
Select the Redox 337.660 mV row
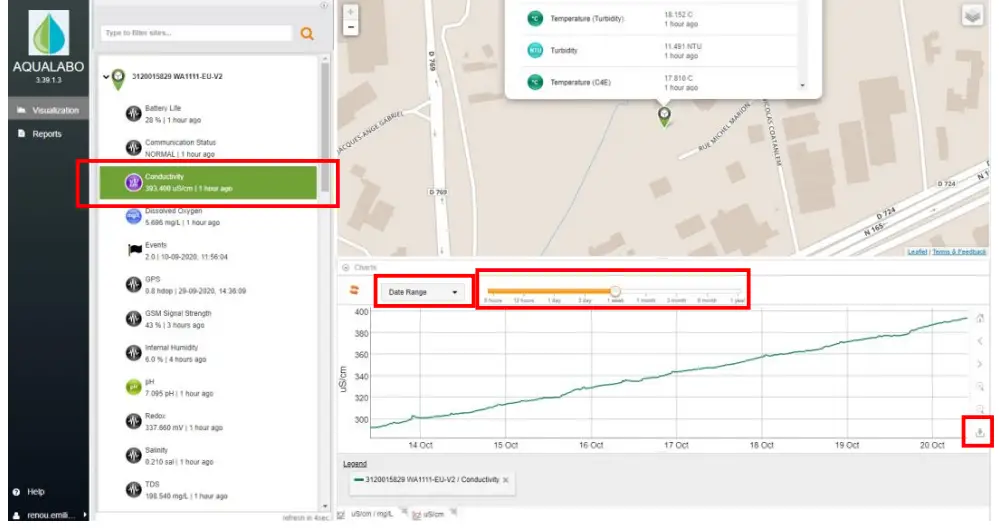point(208,422)
